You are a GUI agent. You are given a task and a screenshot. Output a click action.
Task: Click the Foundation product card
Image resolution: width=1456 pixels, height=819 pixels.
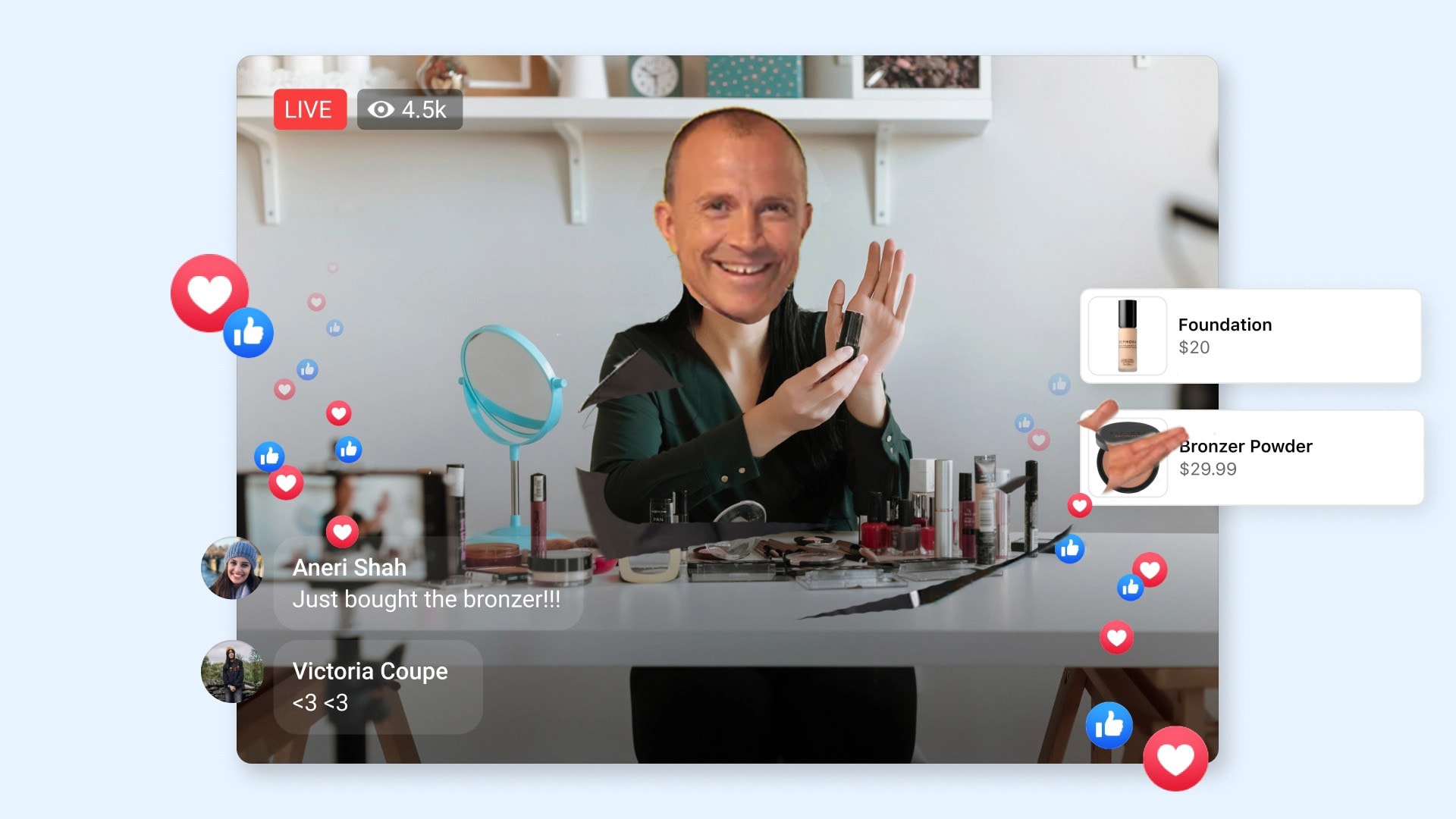[1253, 334]
